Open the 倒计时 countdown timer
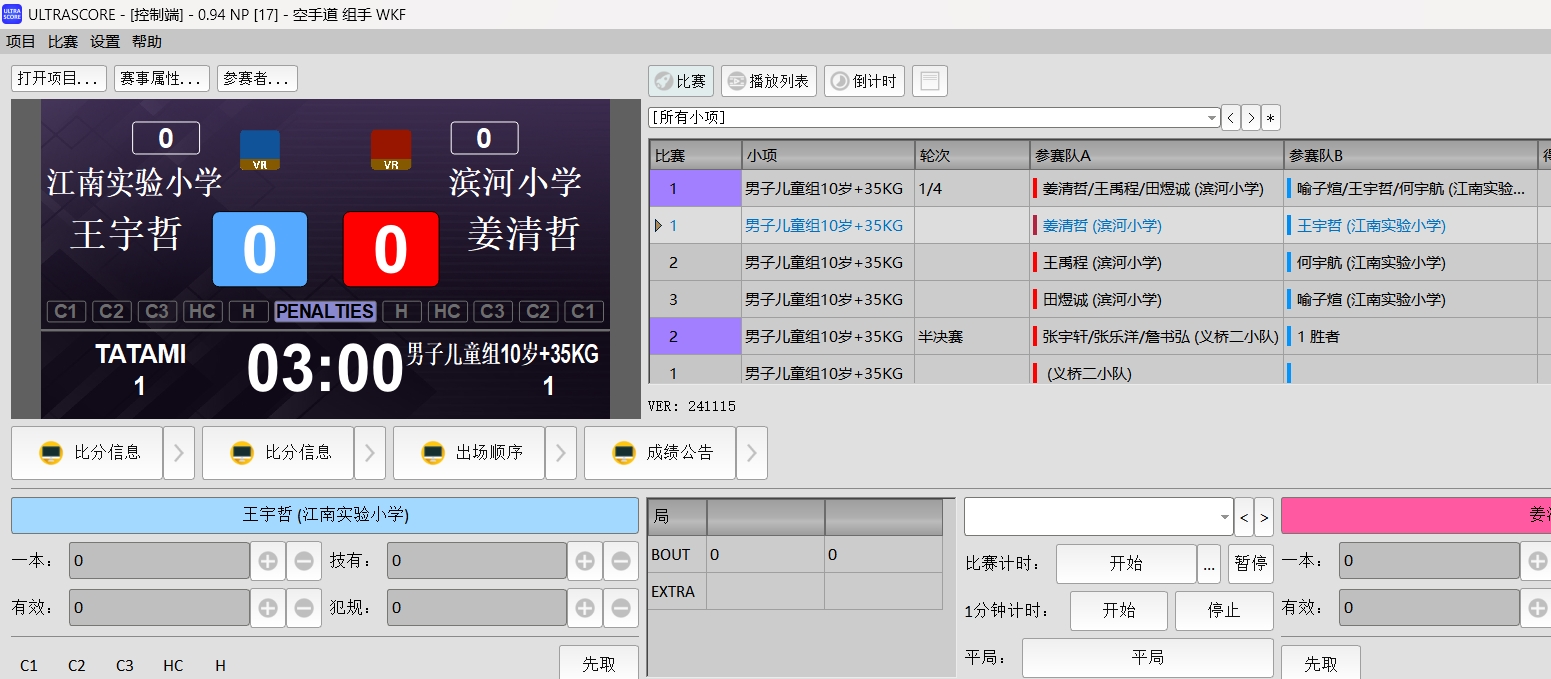Viewport: 1551px width, 679px height. pos(864,81)
